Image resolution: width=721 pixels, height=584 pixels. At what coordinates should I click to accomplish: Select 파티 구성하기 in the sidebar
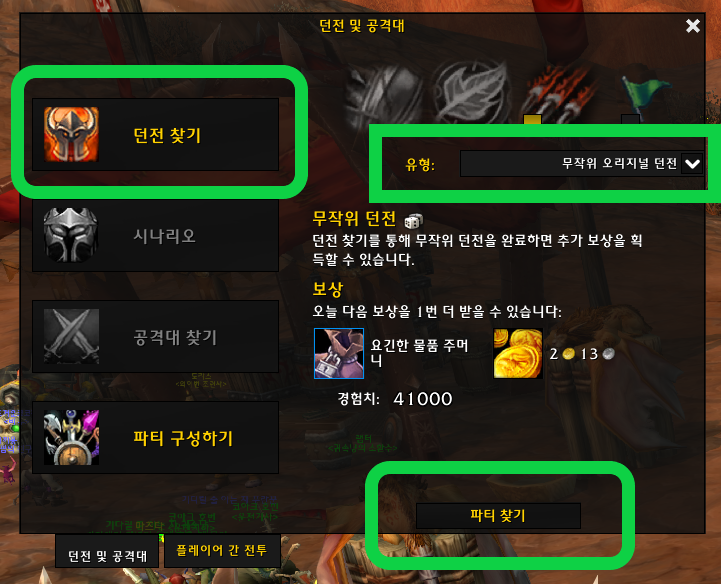point(155,437)
